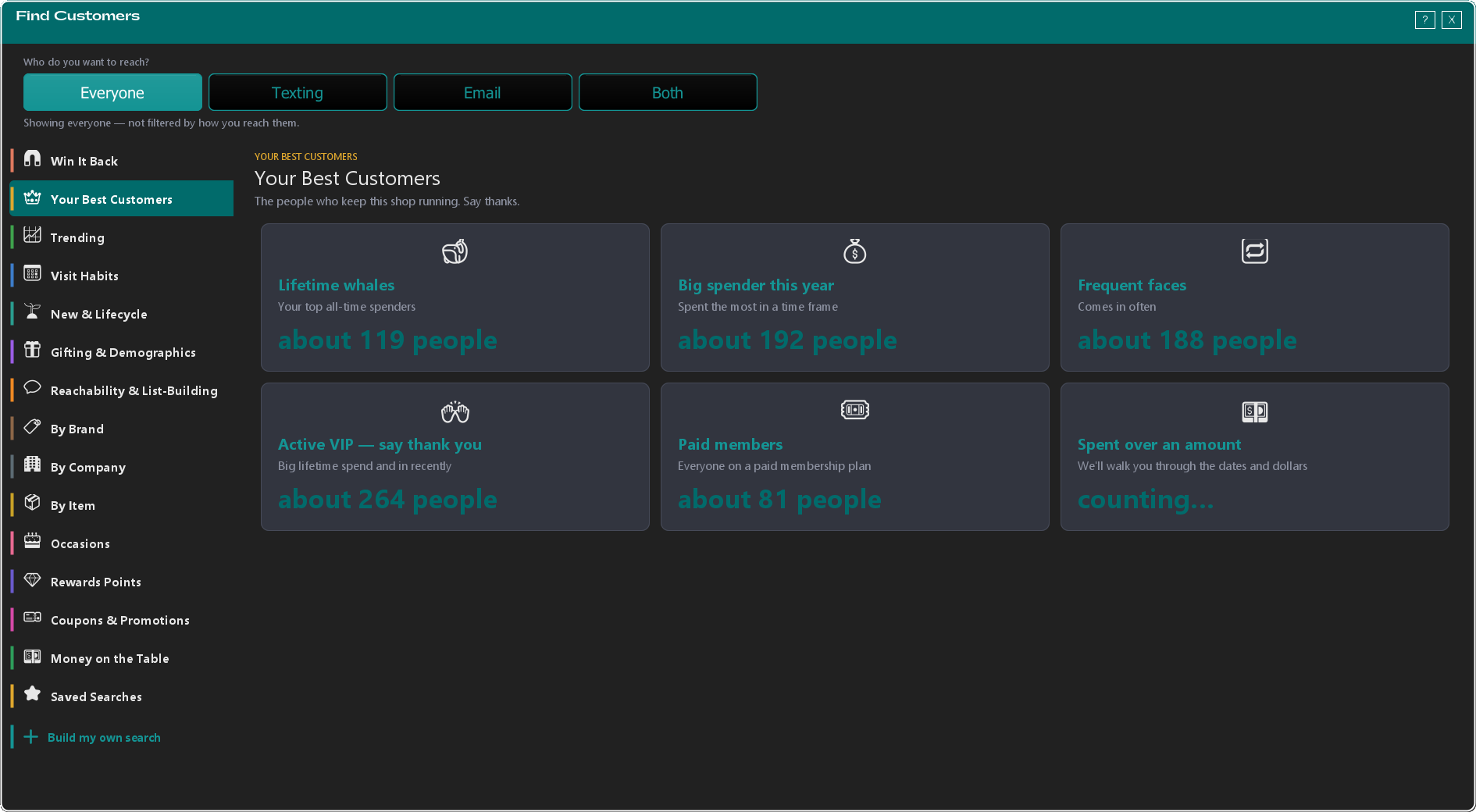Go to New & Lifecycle category
This screenshot has width=1476, height=812.
coord(122,313)
